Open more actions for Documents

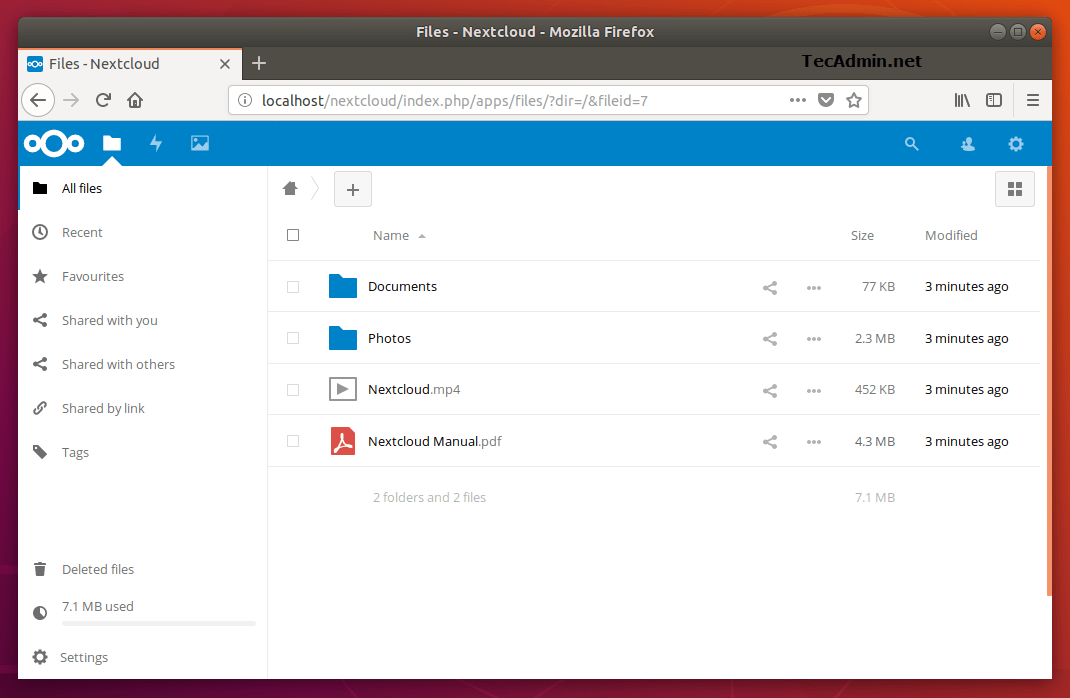pos(813,287)
